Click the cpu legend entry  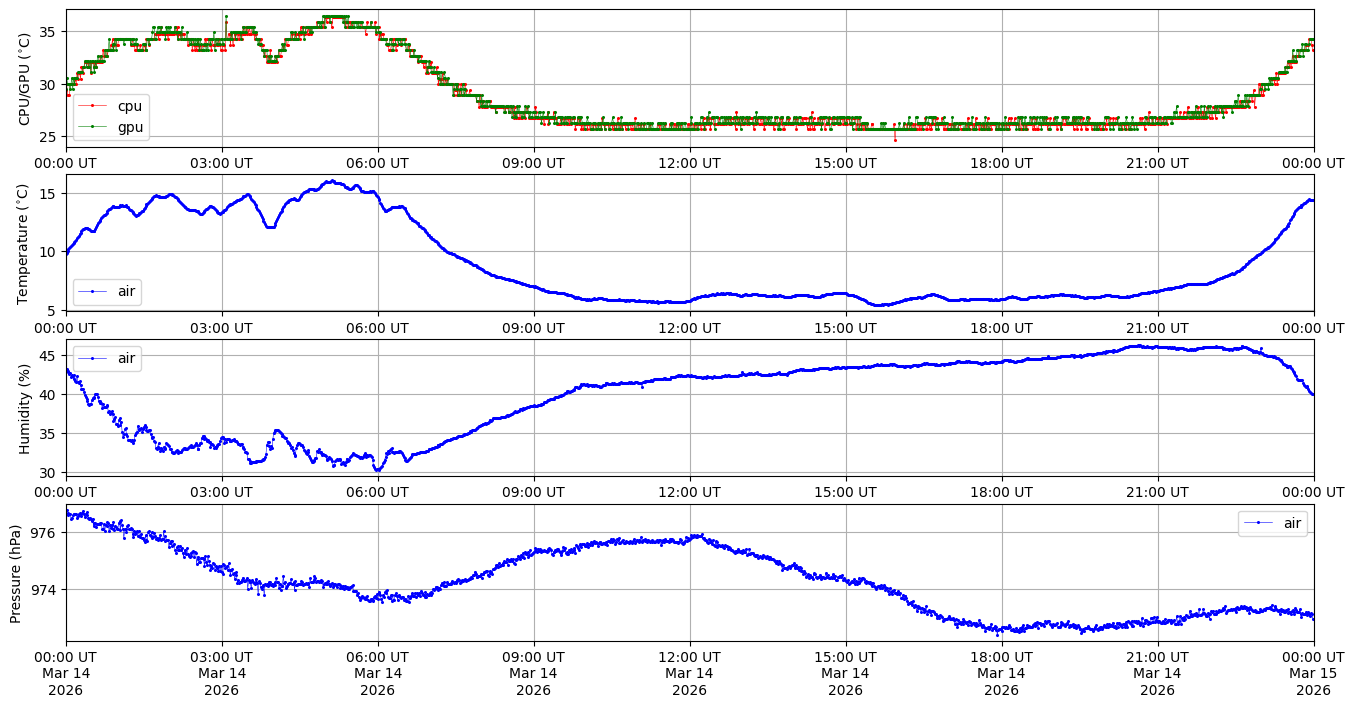tap(129, 105)
